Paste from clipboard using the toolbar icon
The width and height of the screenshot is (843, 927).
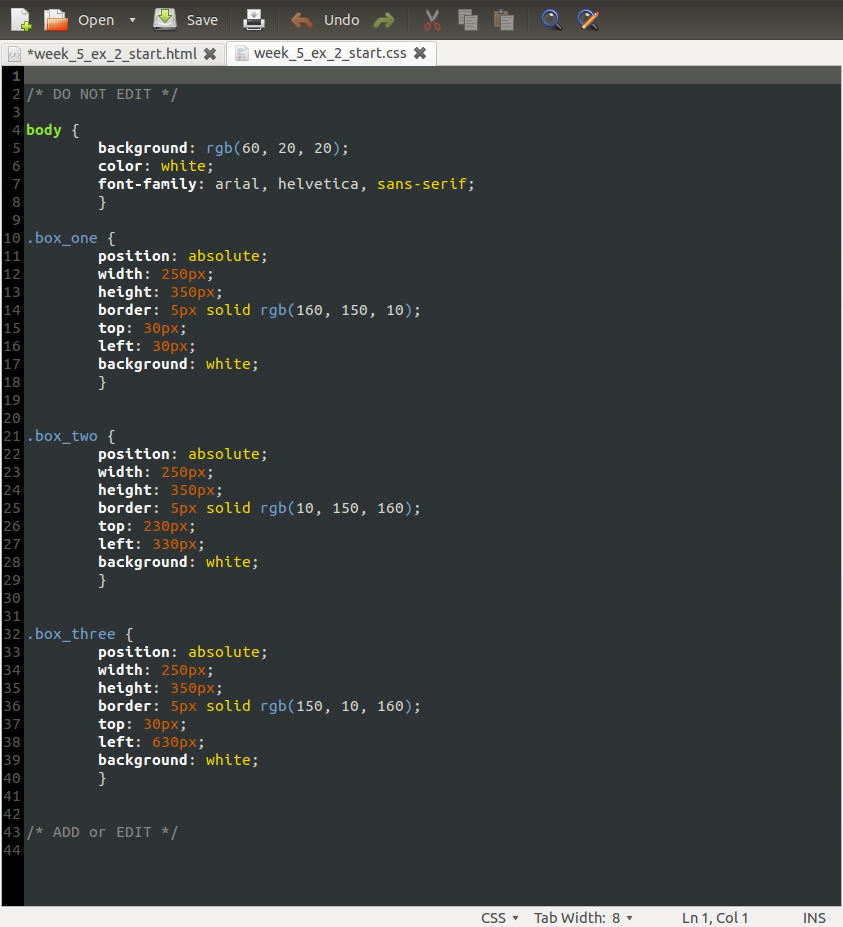(503, 19)
